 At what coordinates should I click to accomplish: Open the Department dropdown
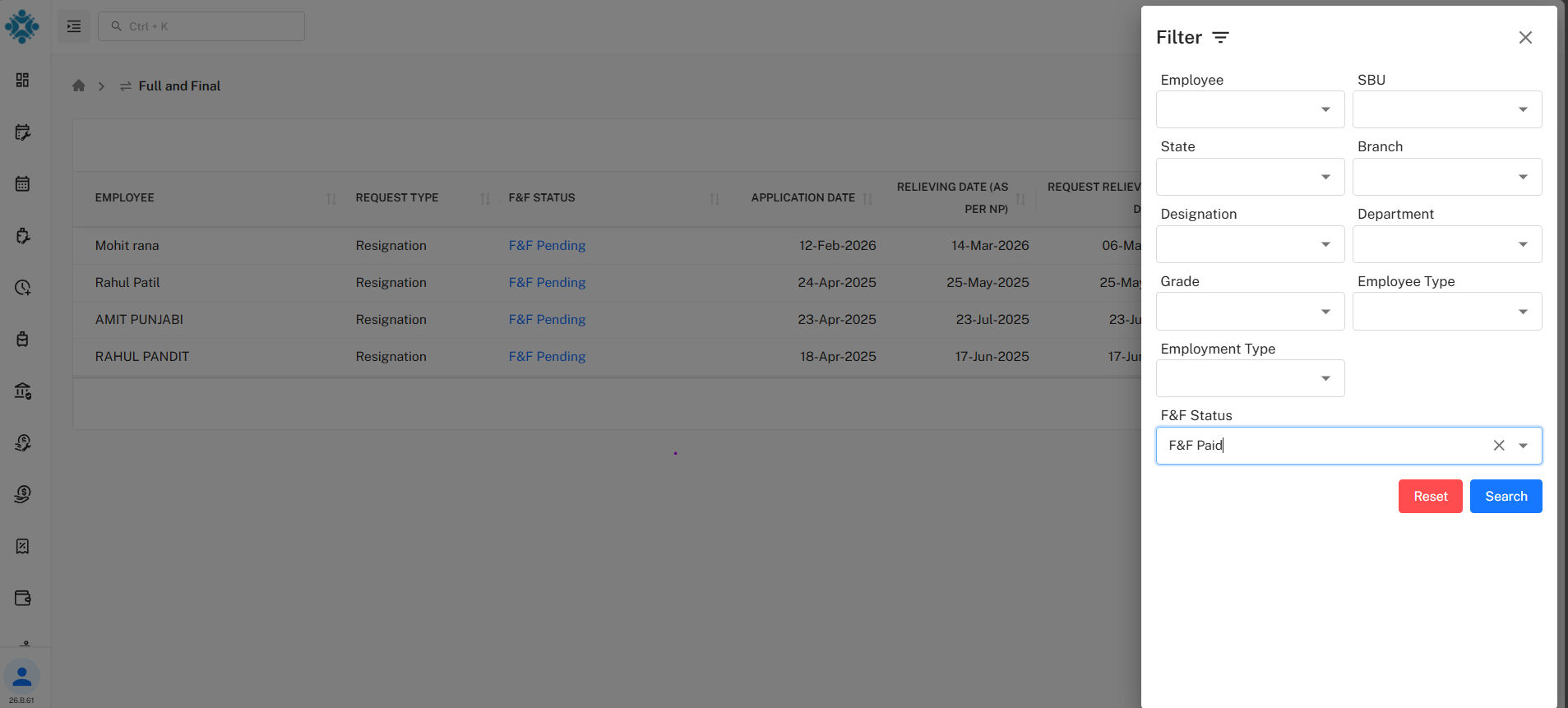click(1447, 244)
